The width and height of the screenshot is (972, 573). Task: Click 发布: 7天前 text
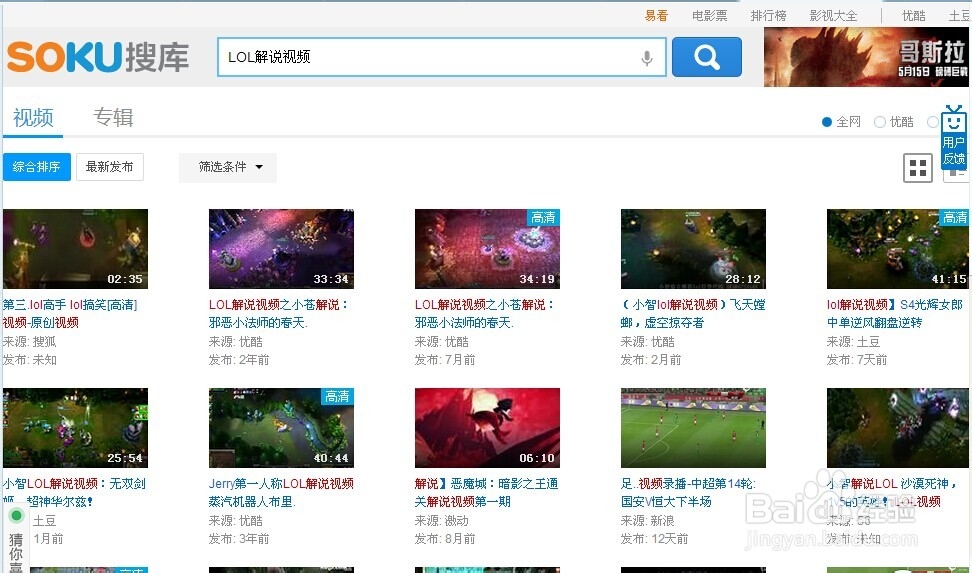click(857, 360)
